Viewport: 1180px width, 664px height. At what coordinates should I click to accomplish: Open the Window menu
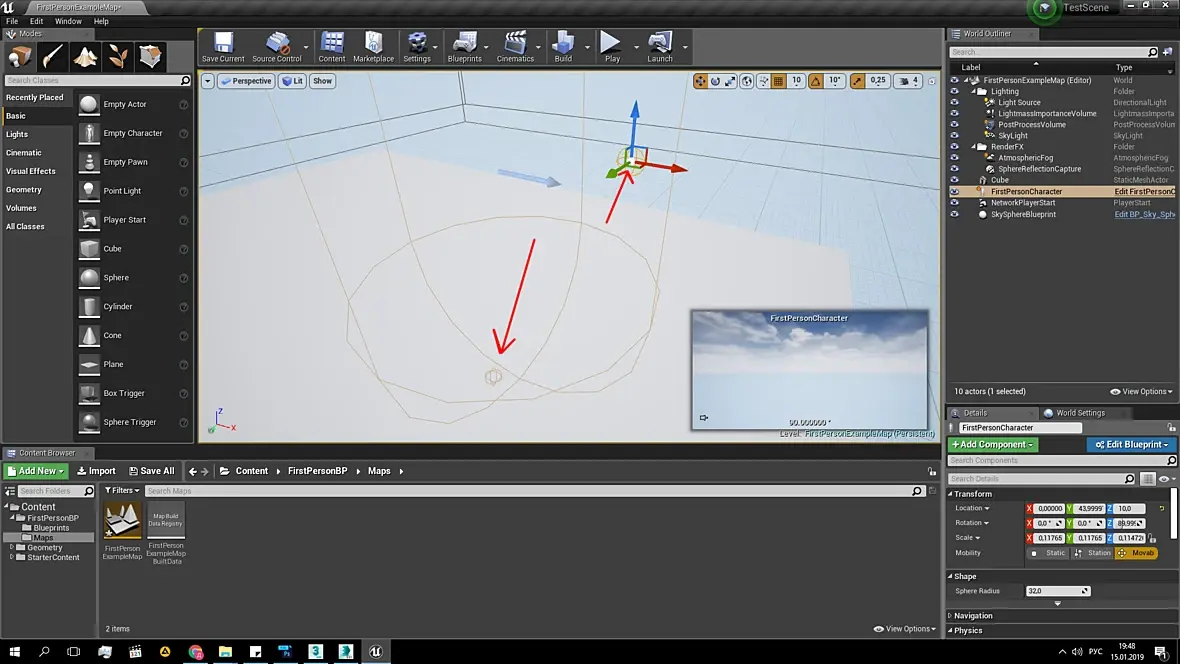(68, 21)
